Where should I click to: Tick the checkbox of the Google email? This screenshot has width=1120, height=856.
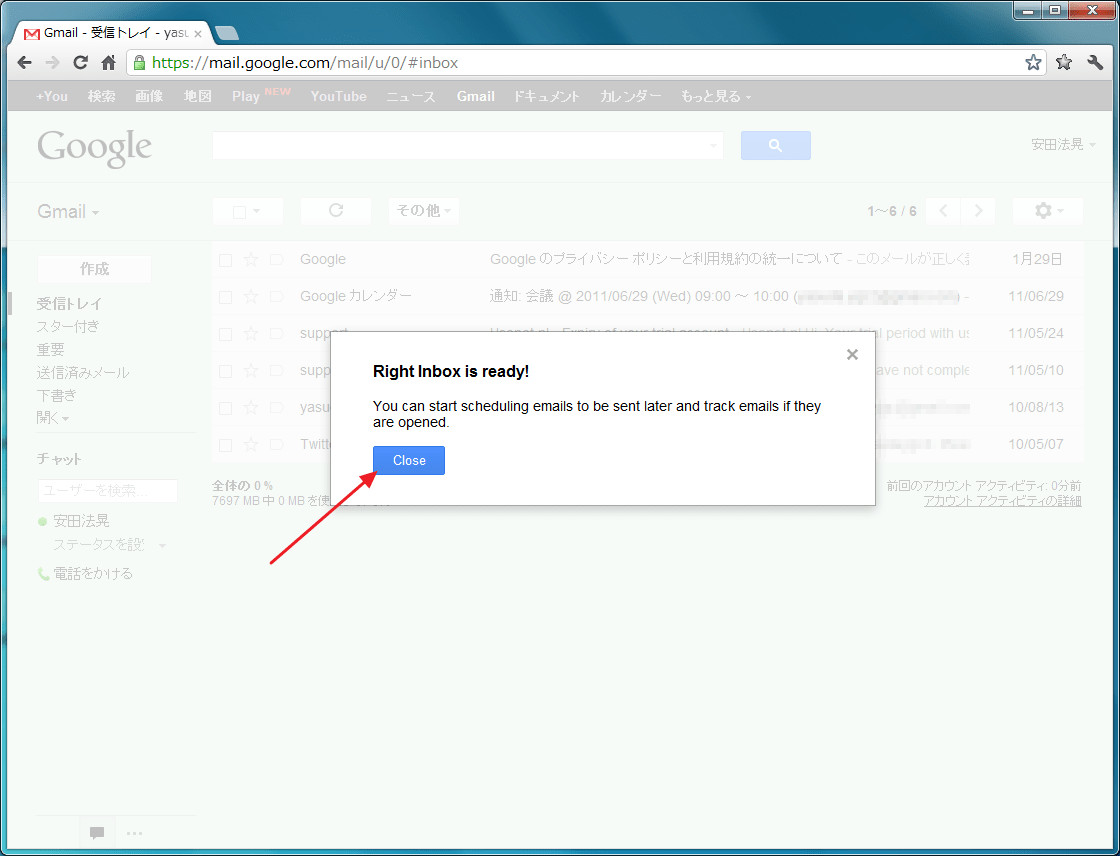point(225,260)
